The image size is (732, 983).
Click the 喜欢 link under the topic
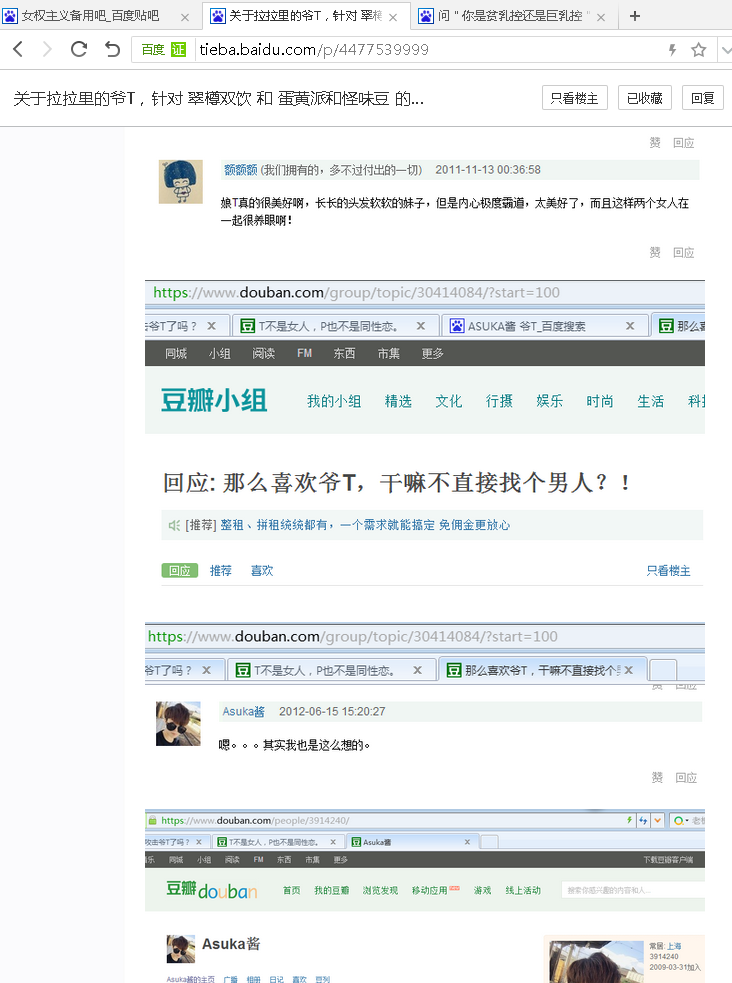262,570
